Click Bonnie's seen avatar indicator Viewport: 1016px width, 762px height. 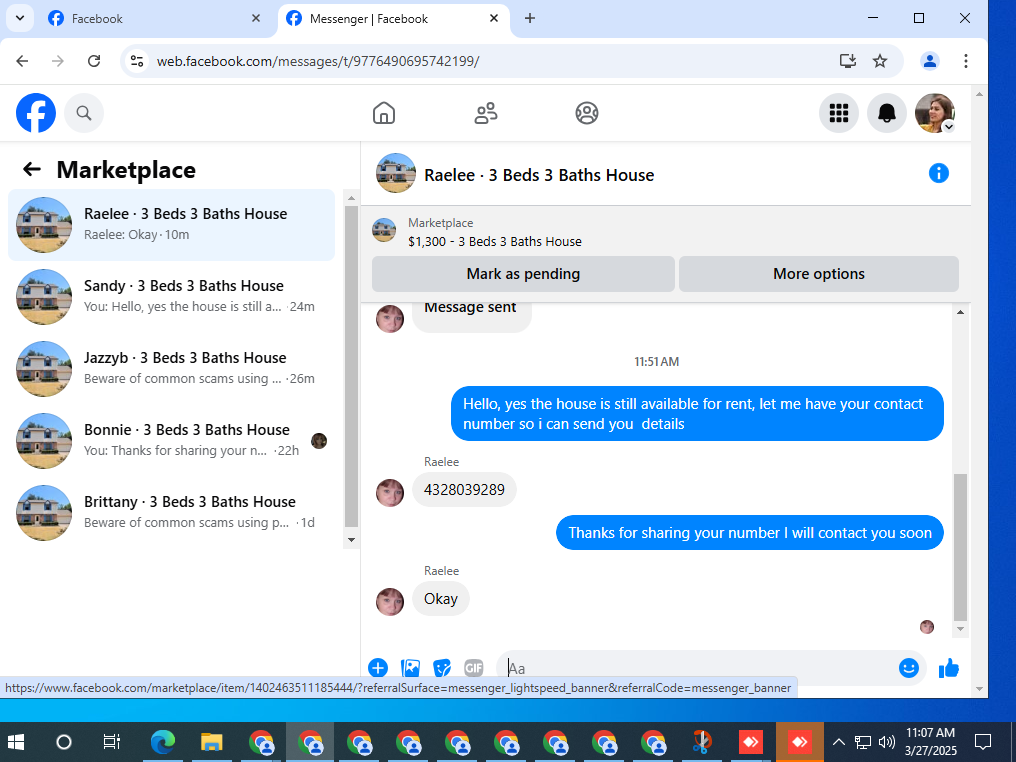tap(319, 441)
